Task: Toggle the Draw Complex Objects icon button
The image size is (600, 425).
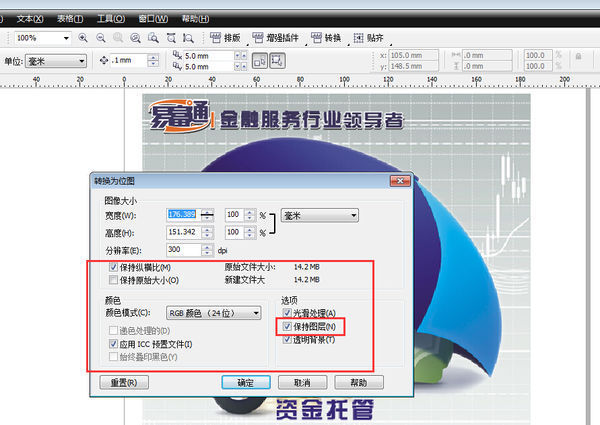Action: [x=277, y=60]
